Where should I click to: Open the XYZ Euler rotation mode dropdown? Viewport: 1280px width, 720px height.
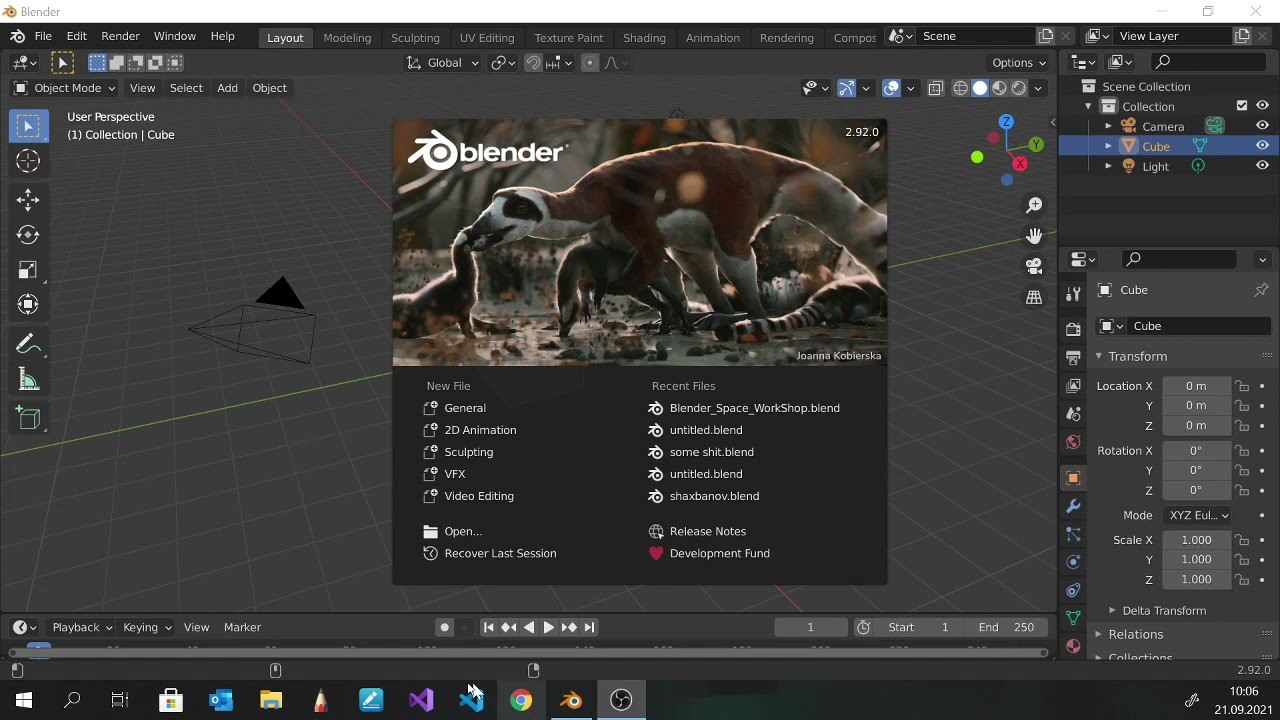click(x=1197, y=515)
